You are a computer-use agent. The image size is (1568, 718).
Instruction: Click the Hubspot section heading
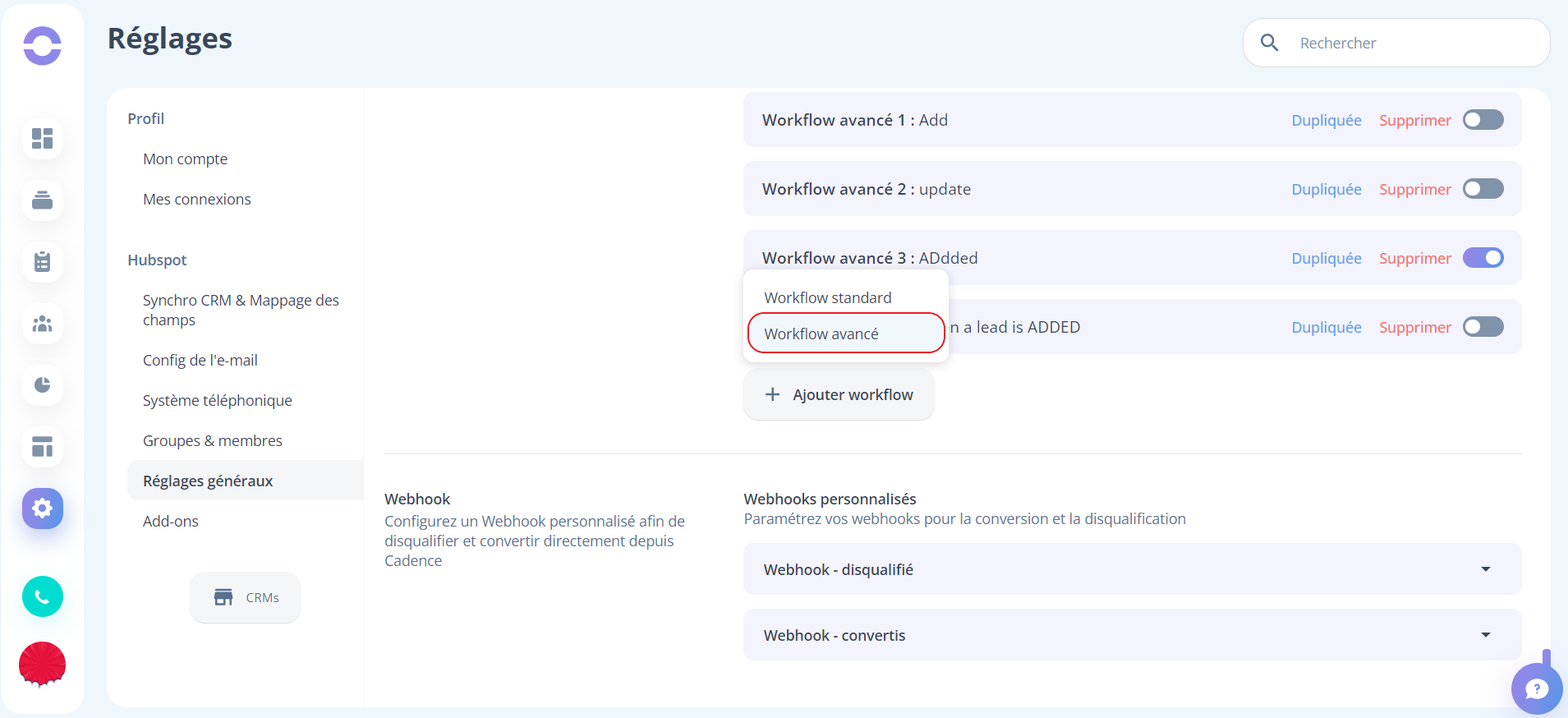(157, 260)
